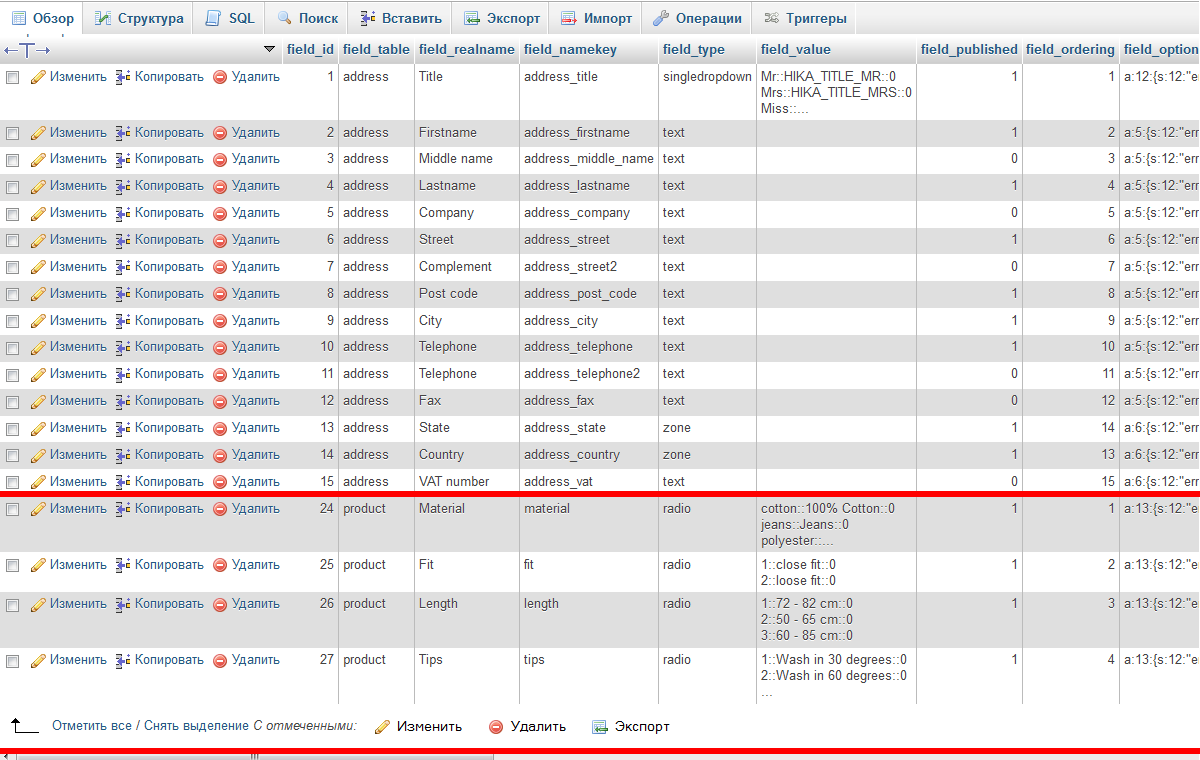Click field_value cell starting with cotton::100% Cotton

[837, 524]
